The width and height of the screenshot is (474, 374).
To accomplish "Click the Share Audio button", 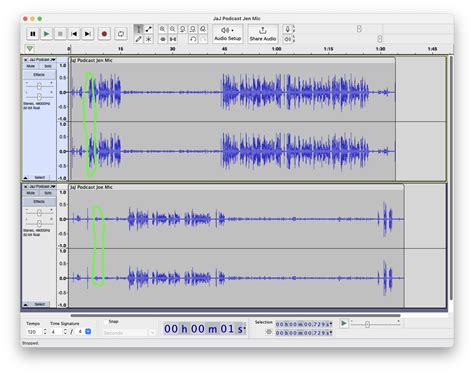I will click(x=263, y=34).
